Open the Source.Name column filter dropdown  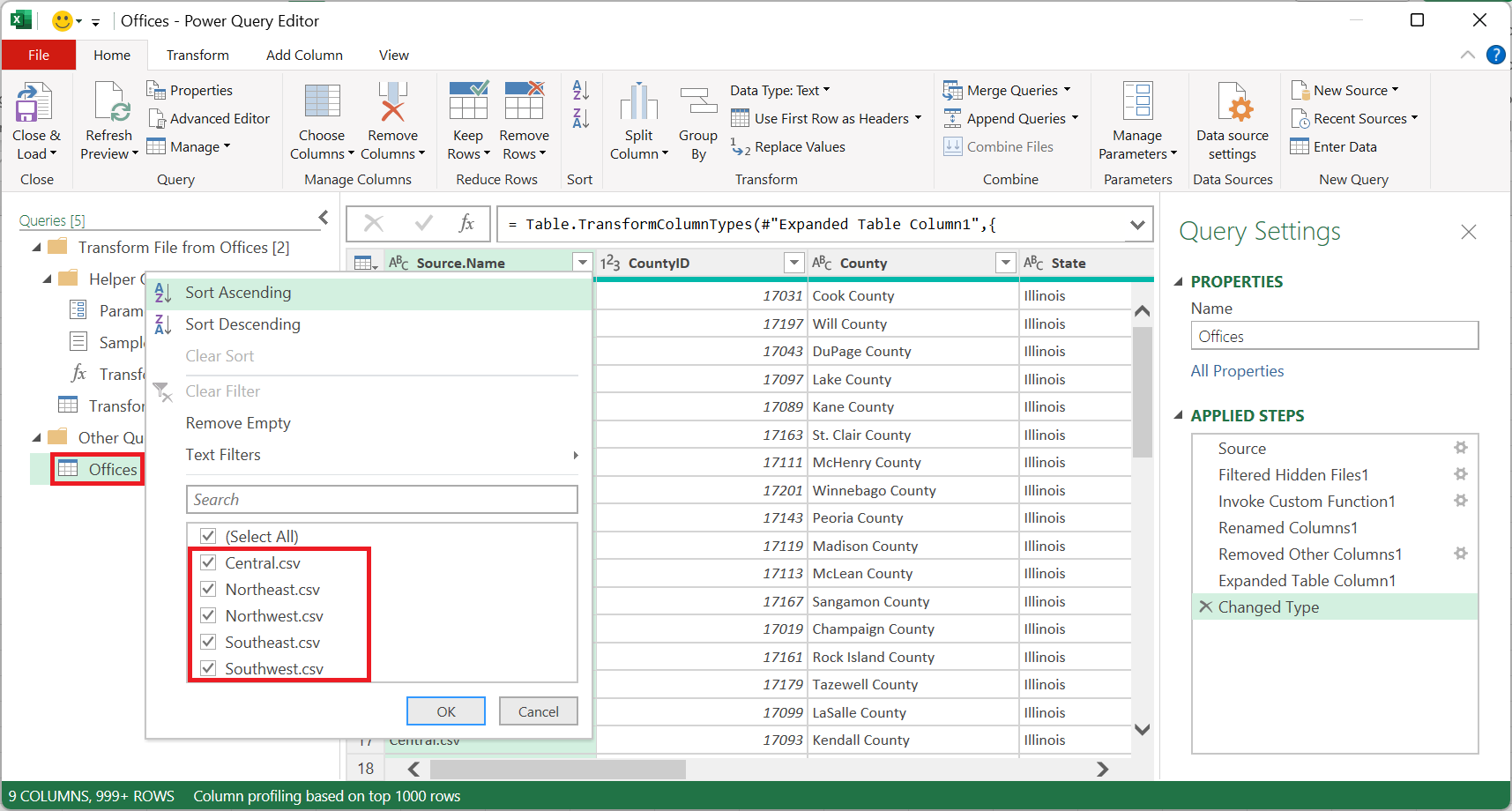pos(582,263)
